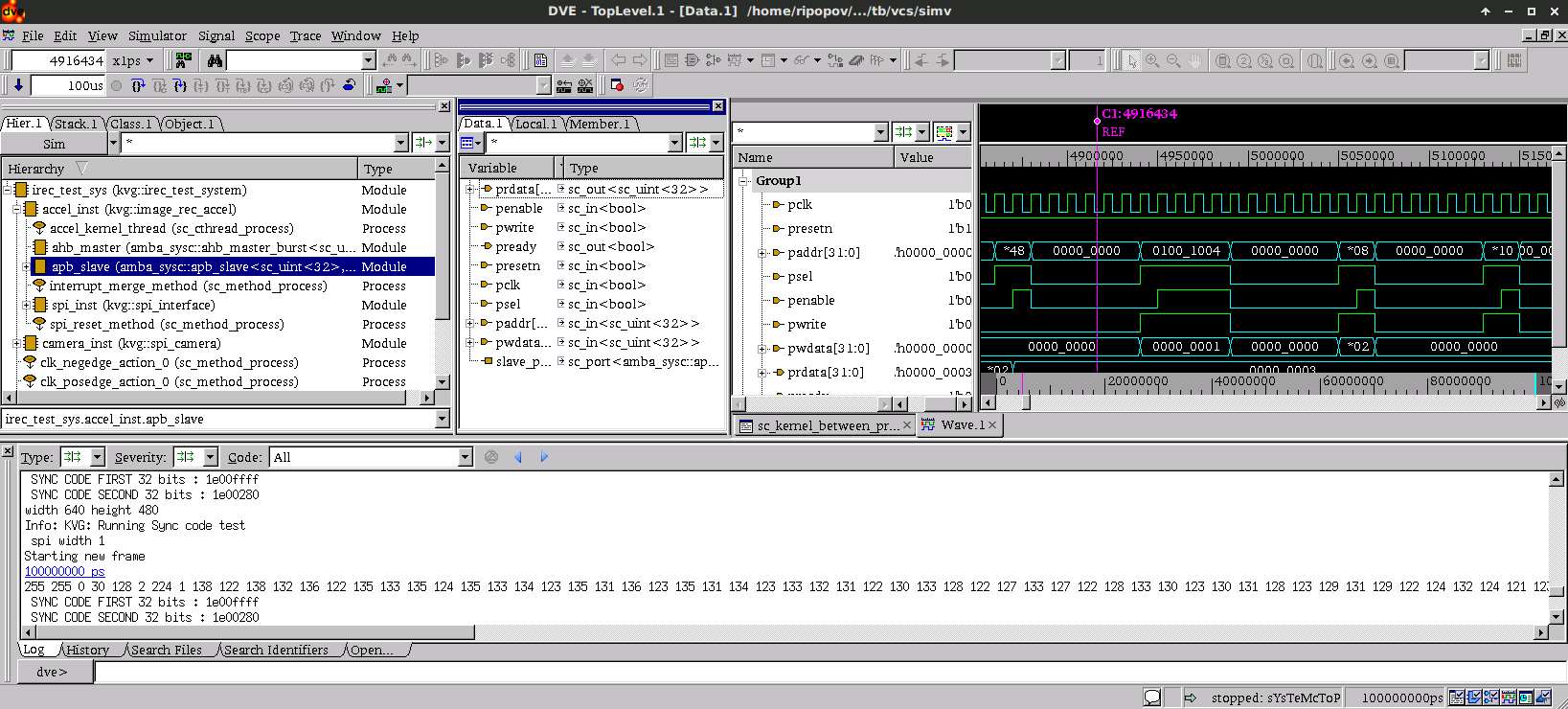Open the search text combo box
The height and width of the screenshot is (709, 1568).
pos(301,60)
